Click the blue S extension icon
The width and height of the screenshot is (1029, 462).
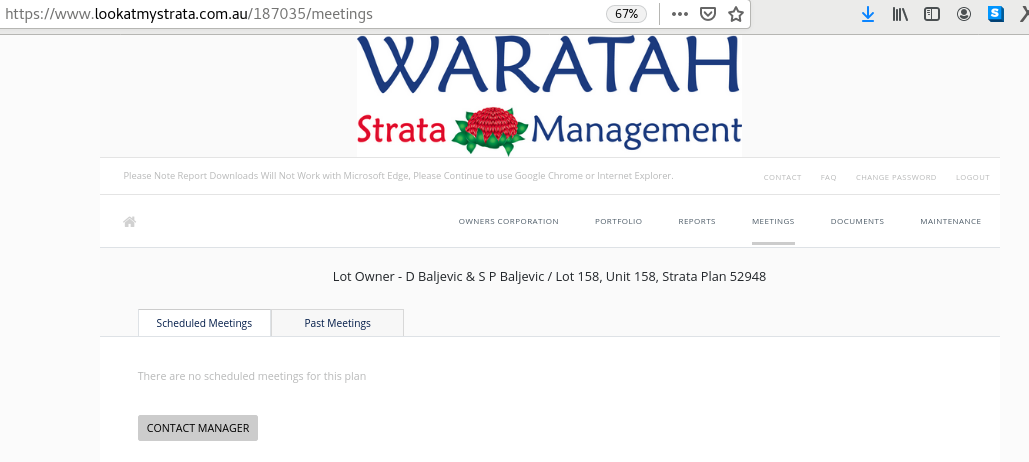click(x=996, y=14)
